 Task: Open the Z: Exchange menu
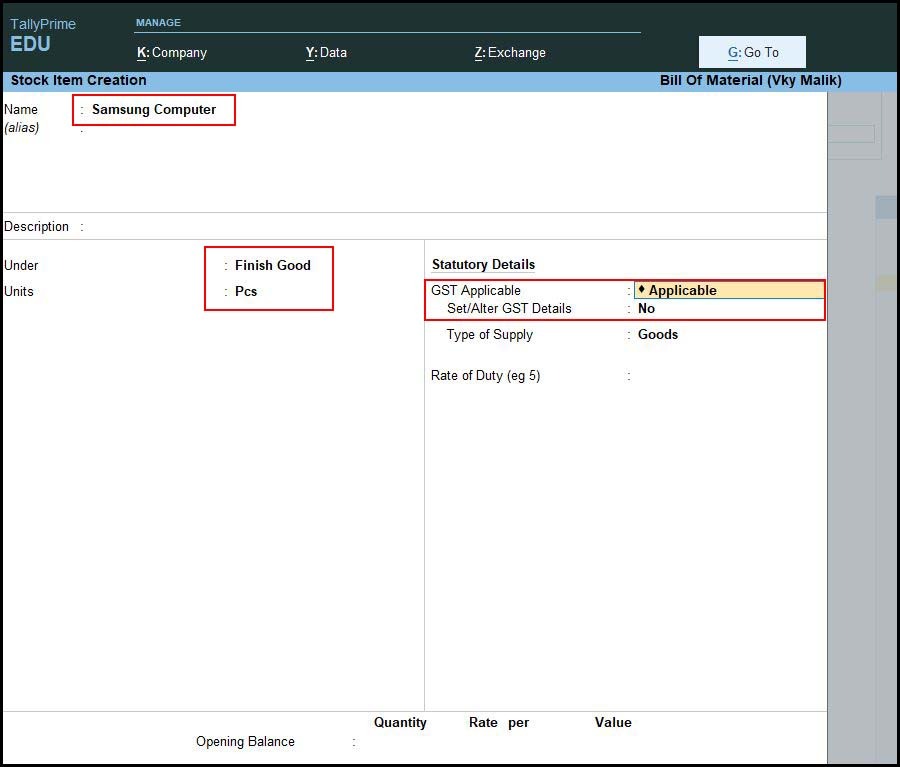point(510,52)
